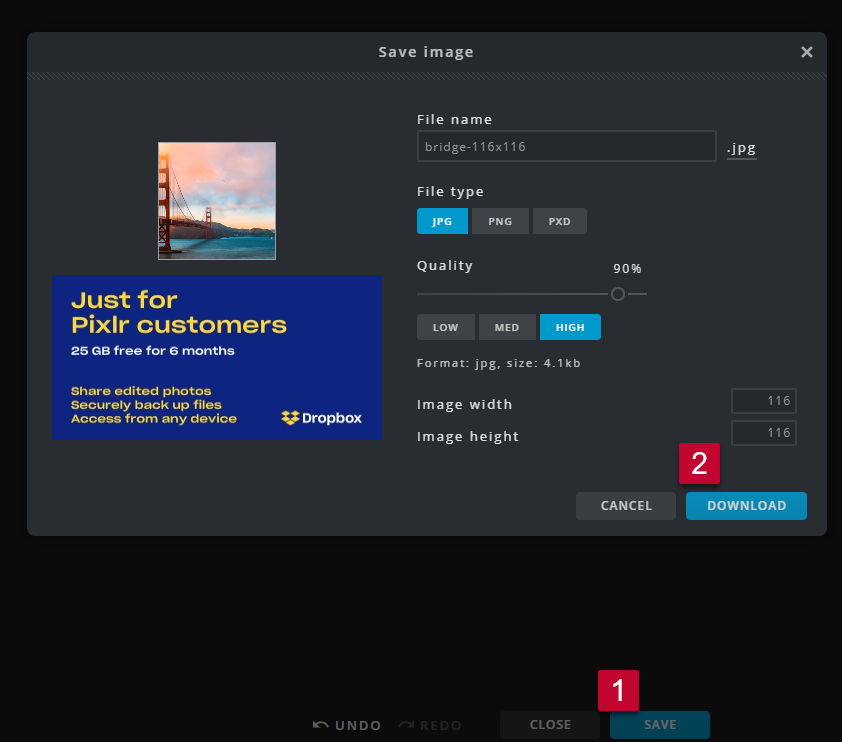Set quality preset to MED

coord(507,327)
